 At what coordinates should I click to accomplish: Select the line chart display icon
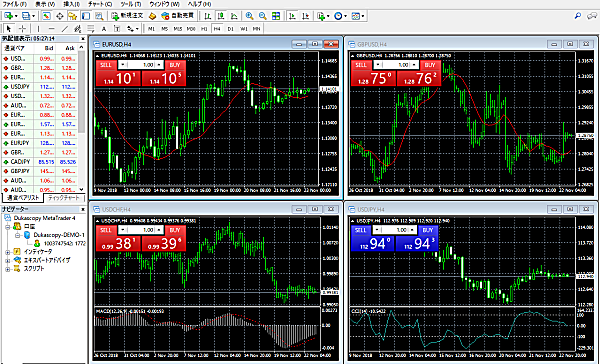[234, 16]
